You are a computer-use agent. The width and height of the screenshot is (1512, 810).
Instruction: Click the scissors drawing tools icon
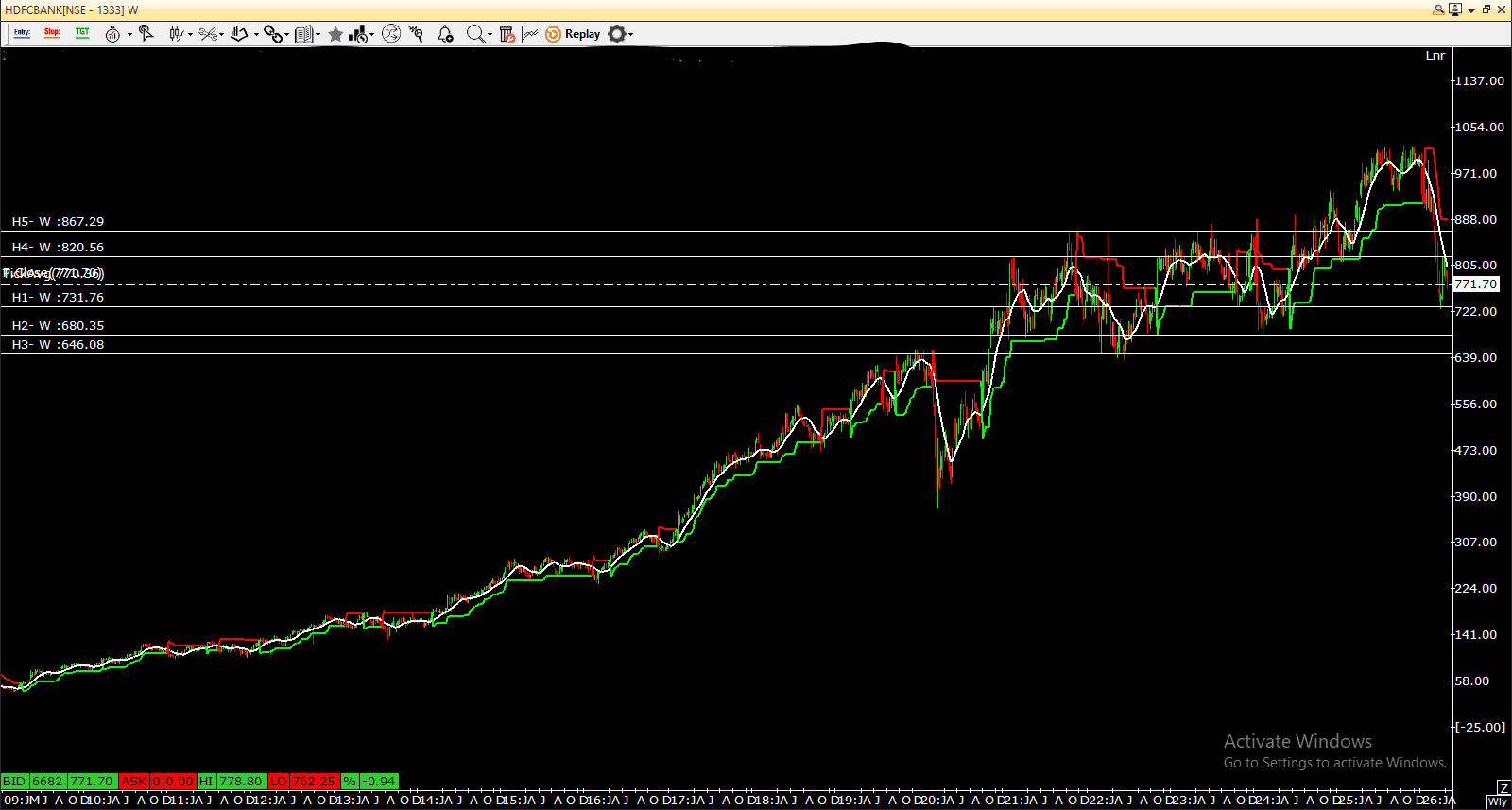(207, 34)
